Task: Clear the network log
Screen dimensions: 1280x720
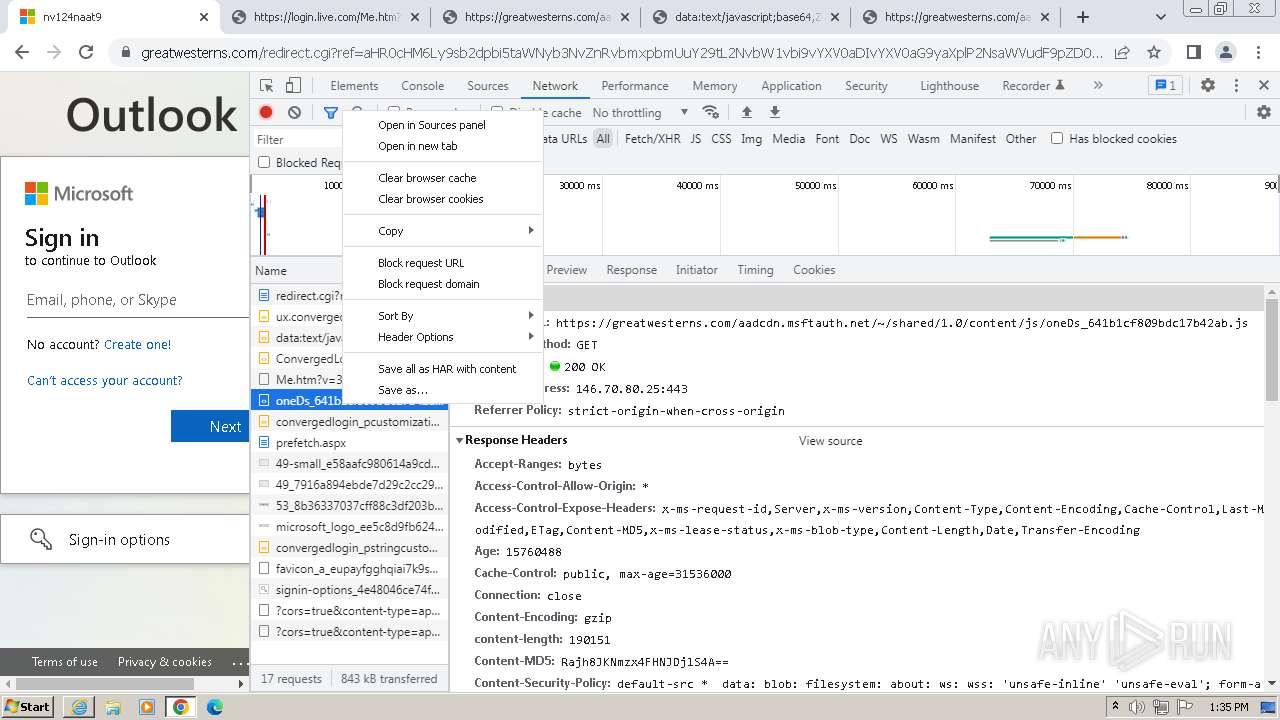Action: pos(294,113)
